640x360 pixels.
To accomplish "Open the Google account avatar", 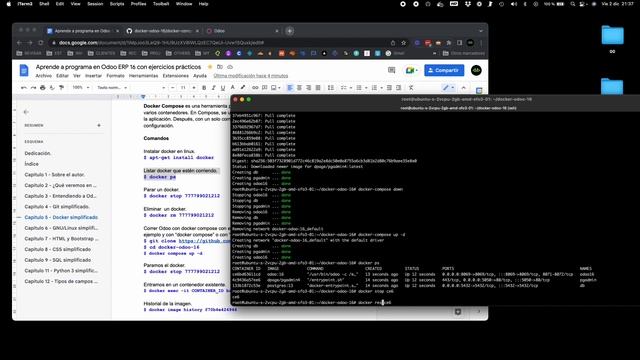I will [x=476, y=70].
